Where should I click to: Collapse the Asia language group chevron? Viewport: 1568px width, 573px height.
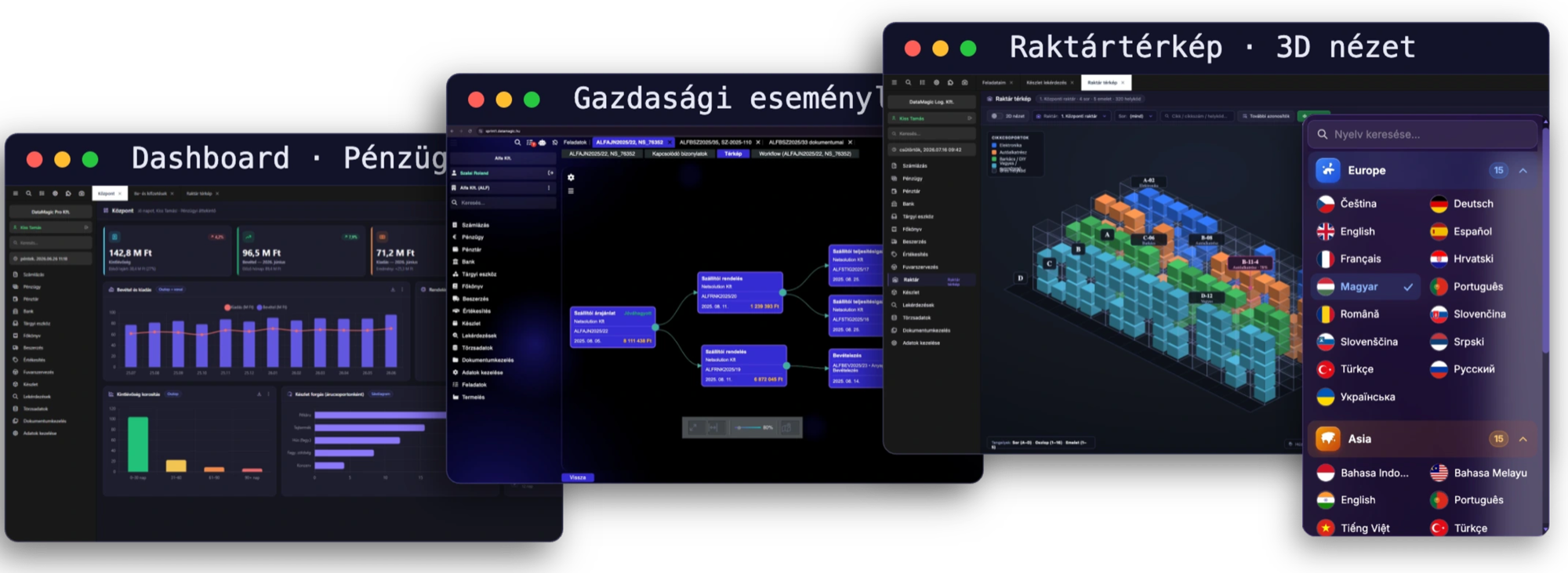click(1523, 439)
